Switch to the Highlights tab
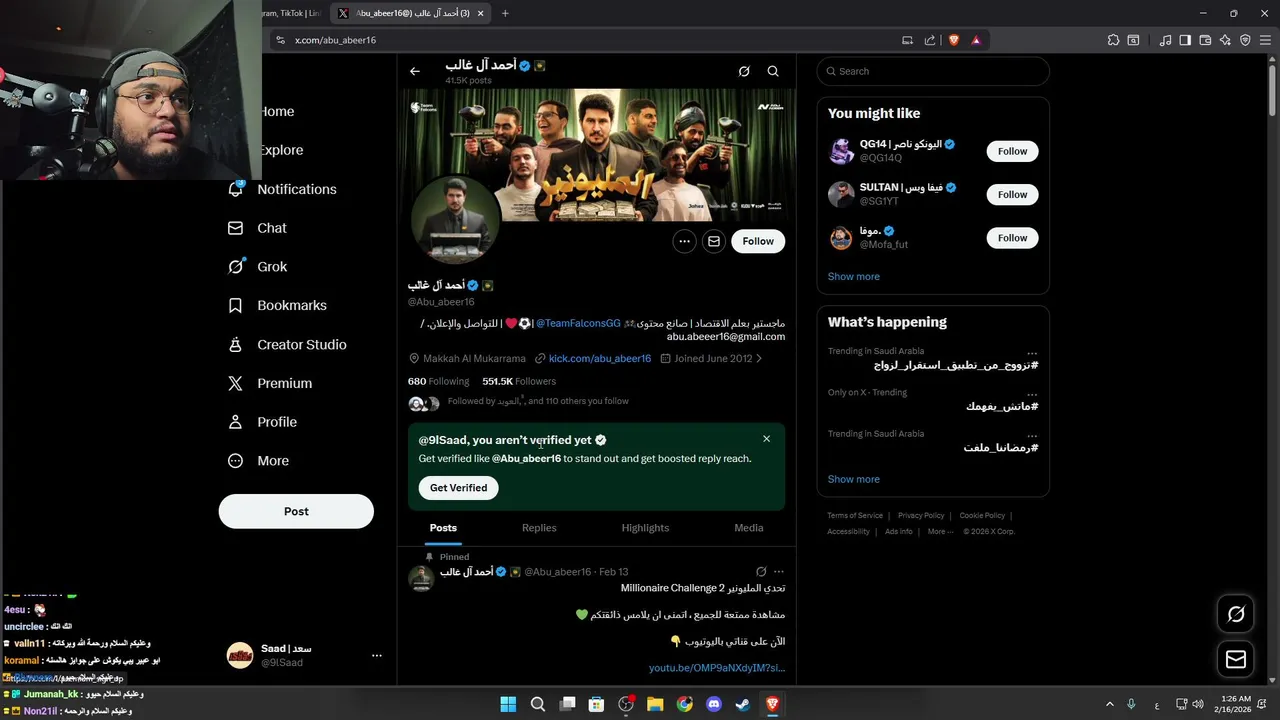The image size is (1280, 720). click(x=645, y=528)
